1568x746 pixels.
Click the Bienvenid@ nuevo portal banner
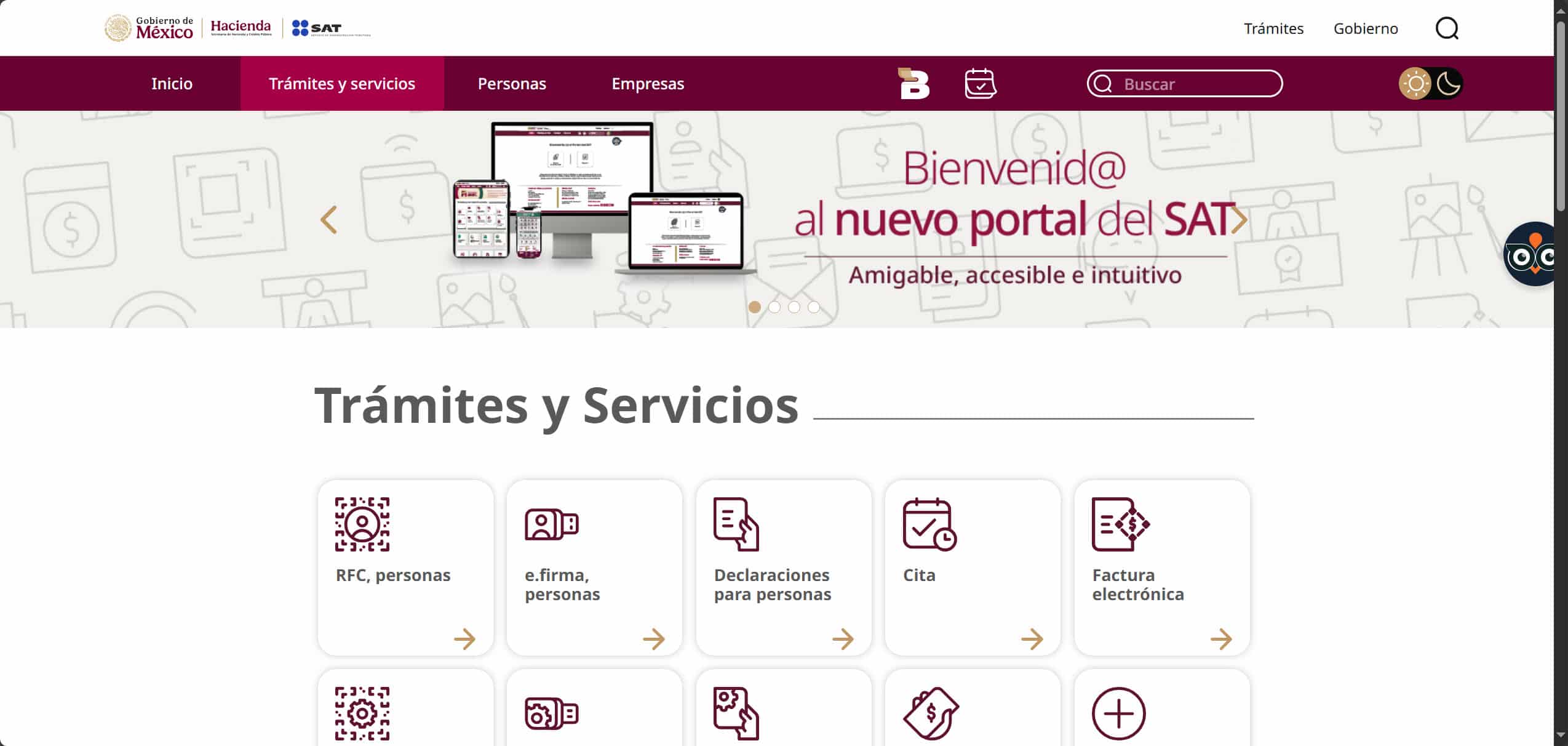point(777,219)
